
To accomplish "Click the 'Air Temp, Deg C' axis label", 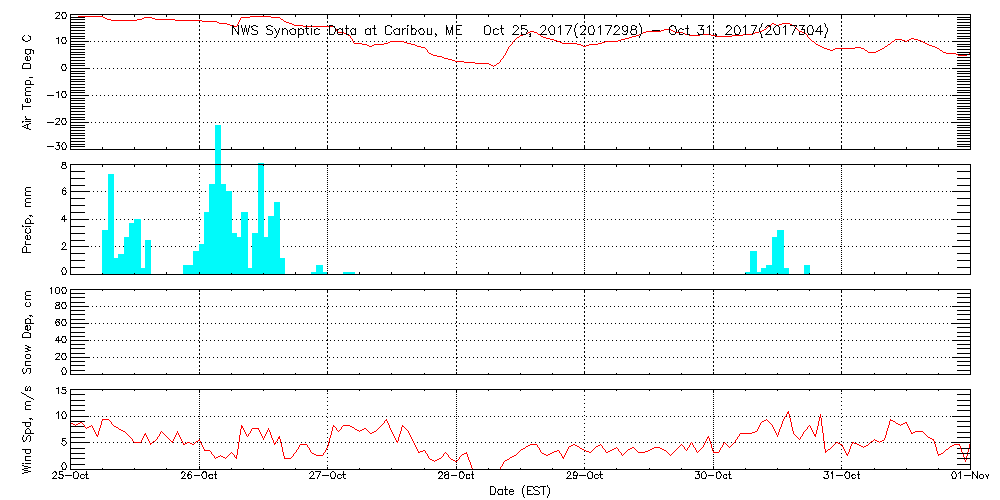I will pos(28,80).
